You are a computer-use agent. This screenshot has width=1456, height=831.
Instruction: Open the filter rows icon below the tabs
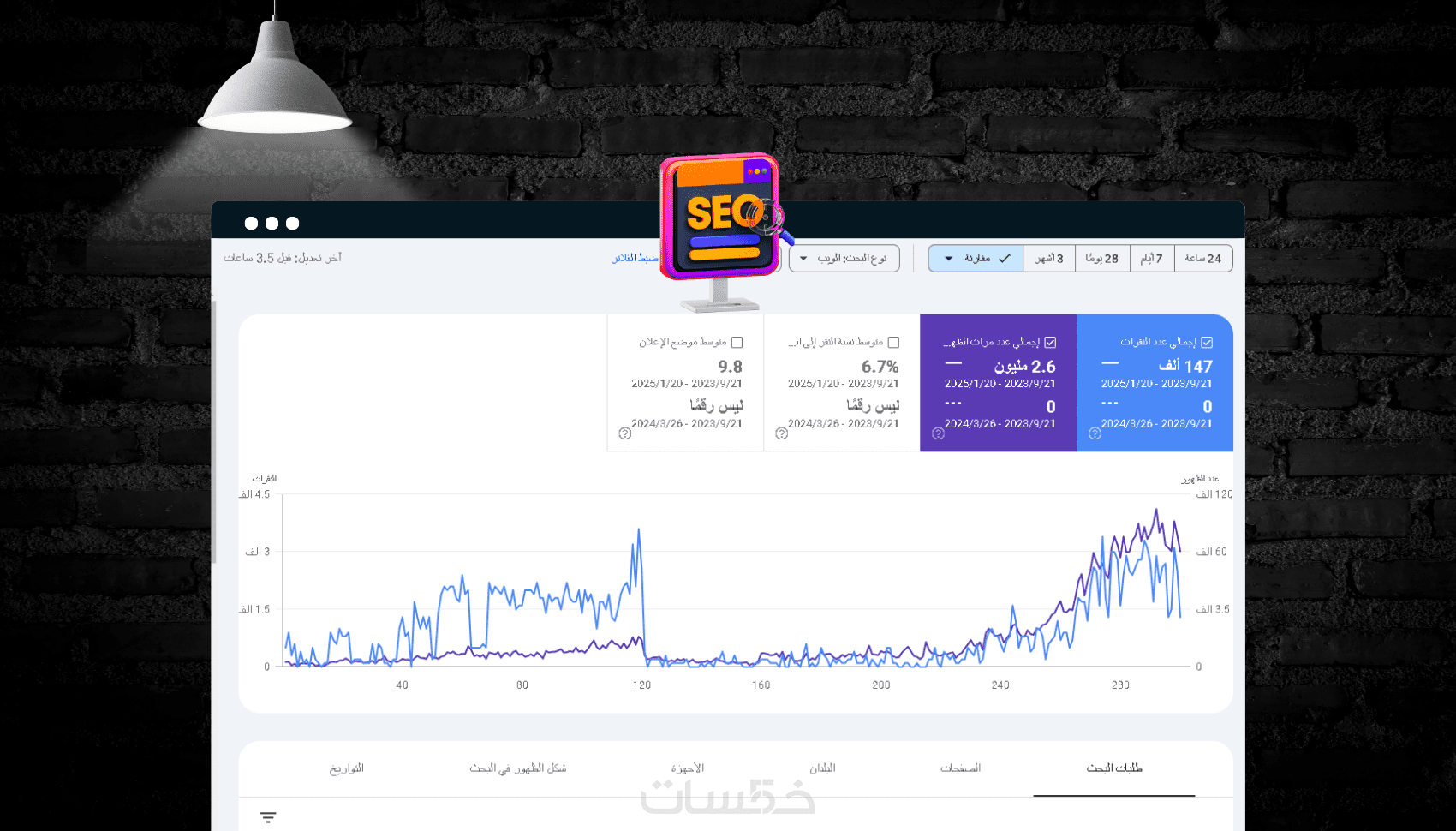point(268,817)
